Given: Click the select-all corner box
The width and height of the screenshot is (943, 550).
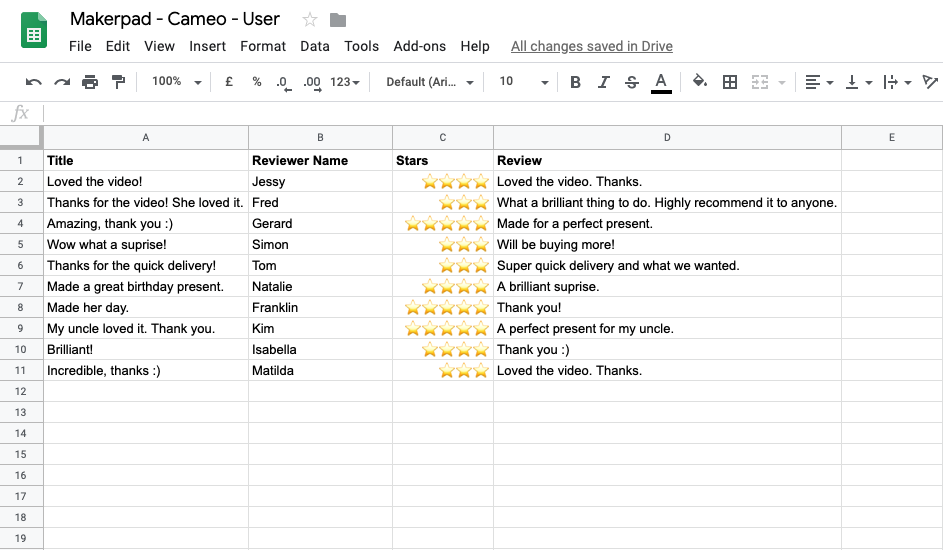Looking at the screenshot, I should [21, 136].
